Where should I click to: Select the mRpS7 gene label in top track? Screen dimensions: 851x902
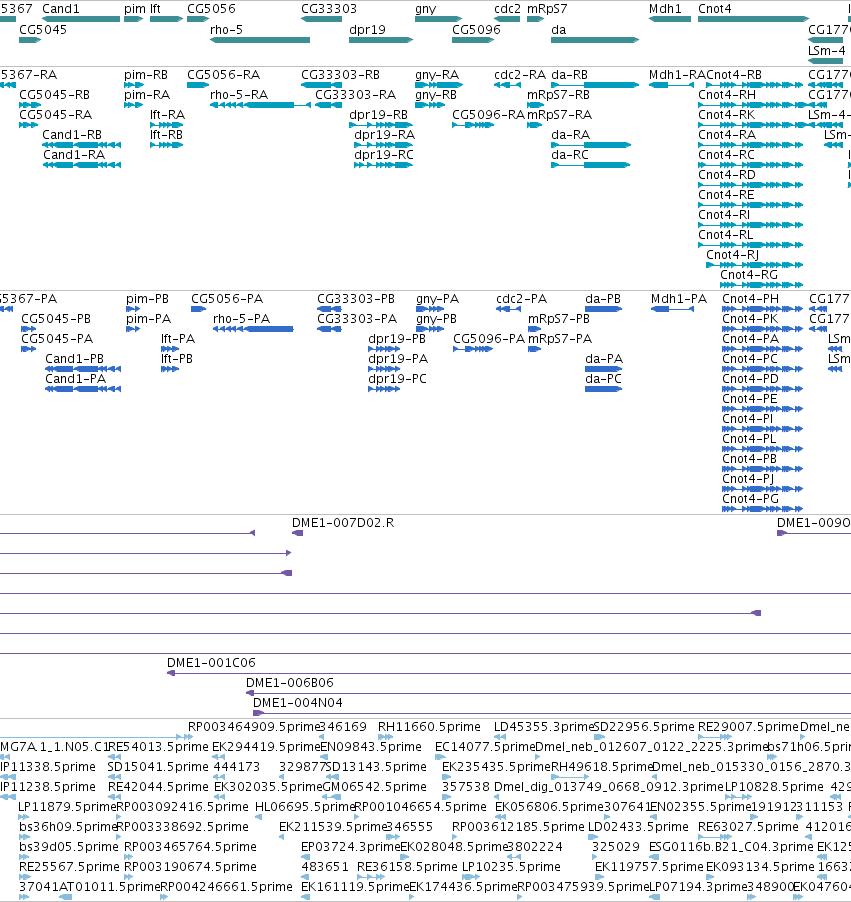click(547, 9)
